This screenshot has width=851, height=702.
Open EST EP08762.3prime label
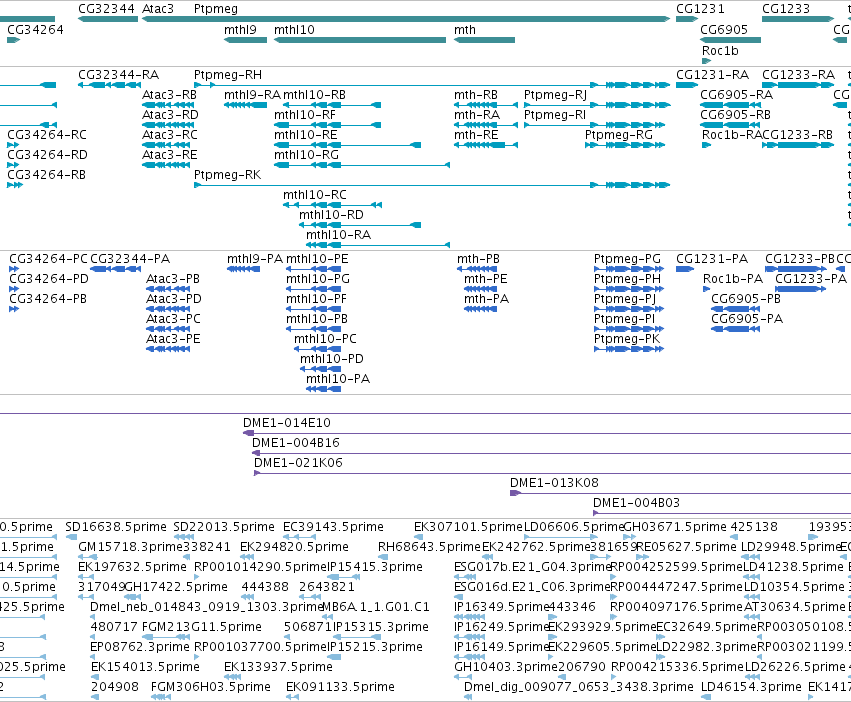[x=140, y=647]
